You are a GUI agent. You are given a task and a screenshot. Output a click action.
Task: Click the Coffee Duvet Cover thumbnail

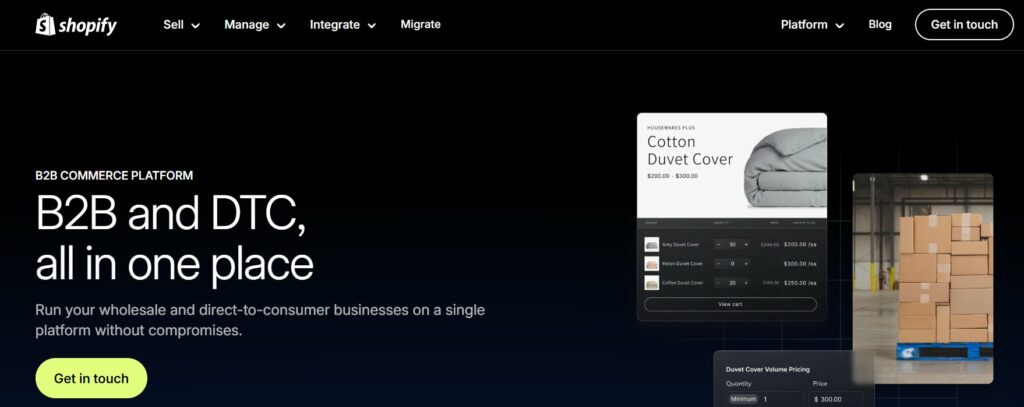coord(652,283)
